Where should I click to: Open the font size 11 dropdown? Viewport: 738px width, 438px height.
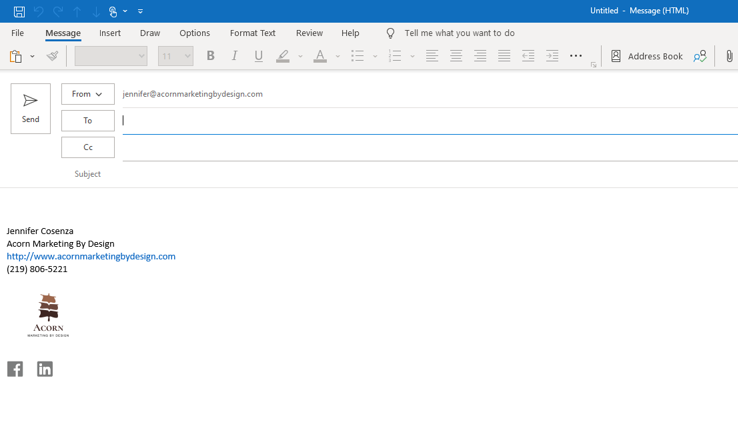click(x=176, y=56)
